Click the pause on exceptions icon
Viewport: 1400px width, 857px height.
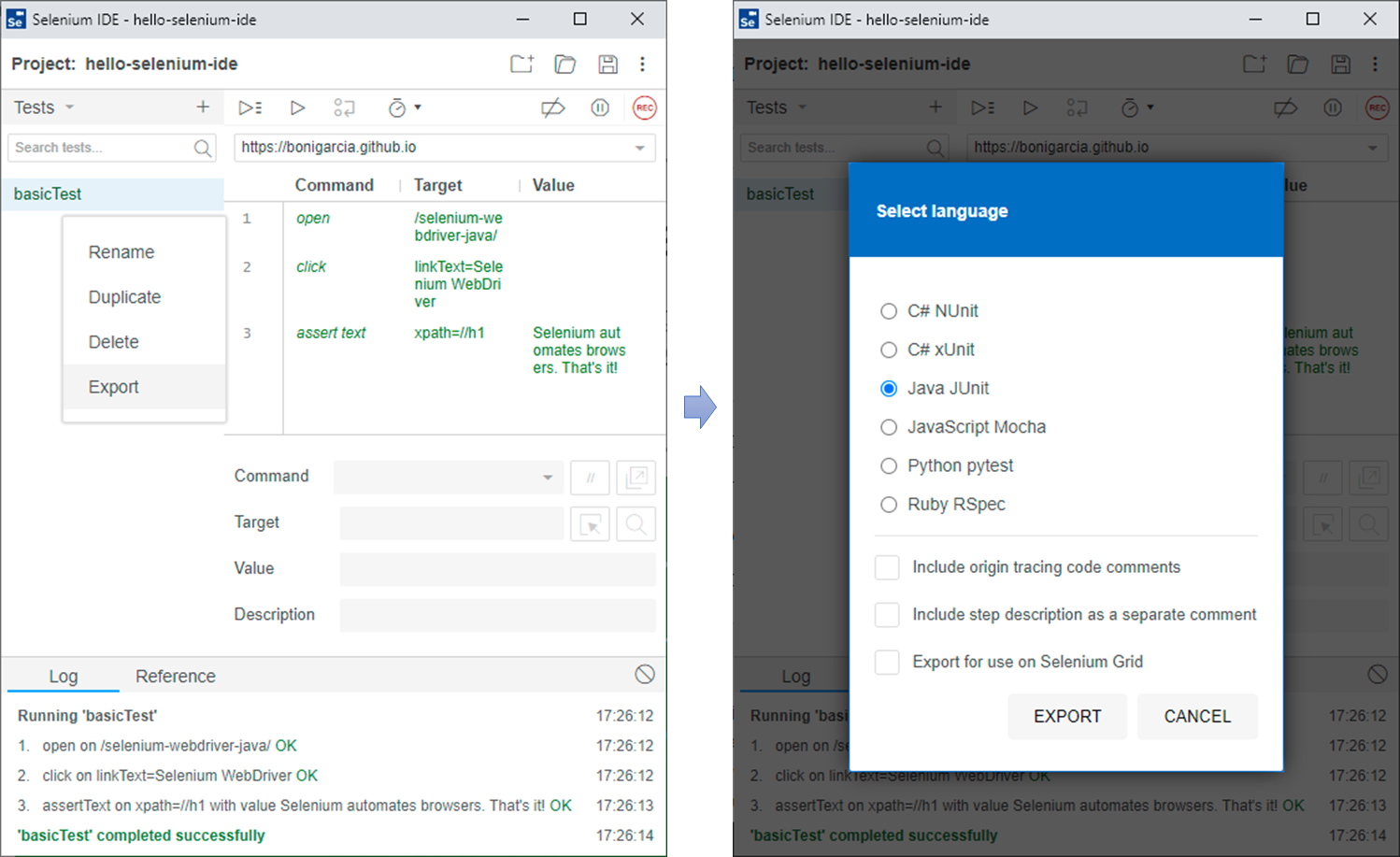600,108
